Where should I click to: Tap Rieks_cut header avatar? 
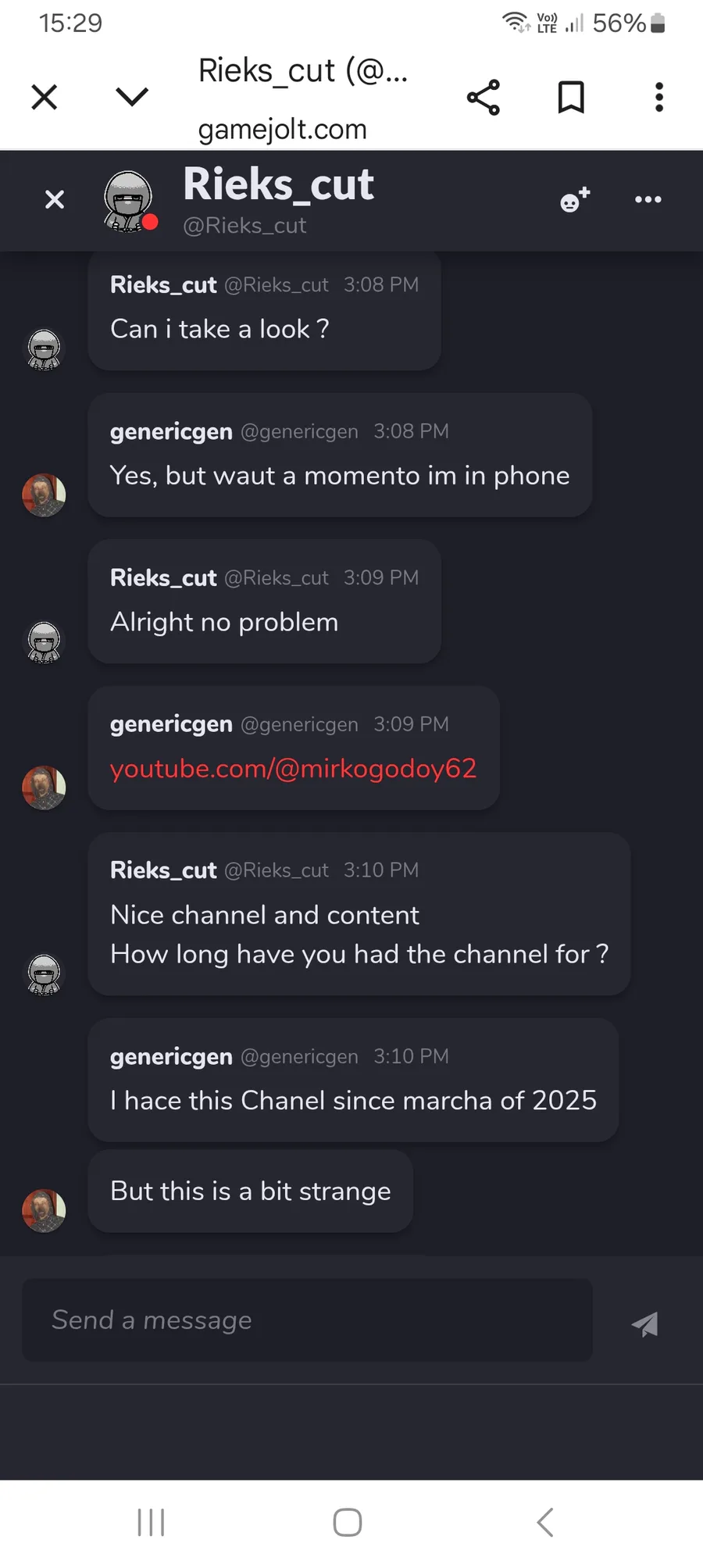coord(129,202)
